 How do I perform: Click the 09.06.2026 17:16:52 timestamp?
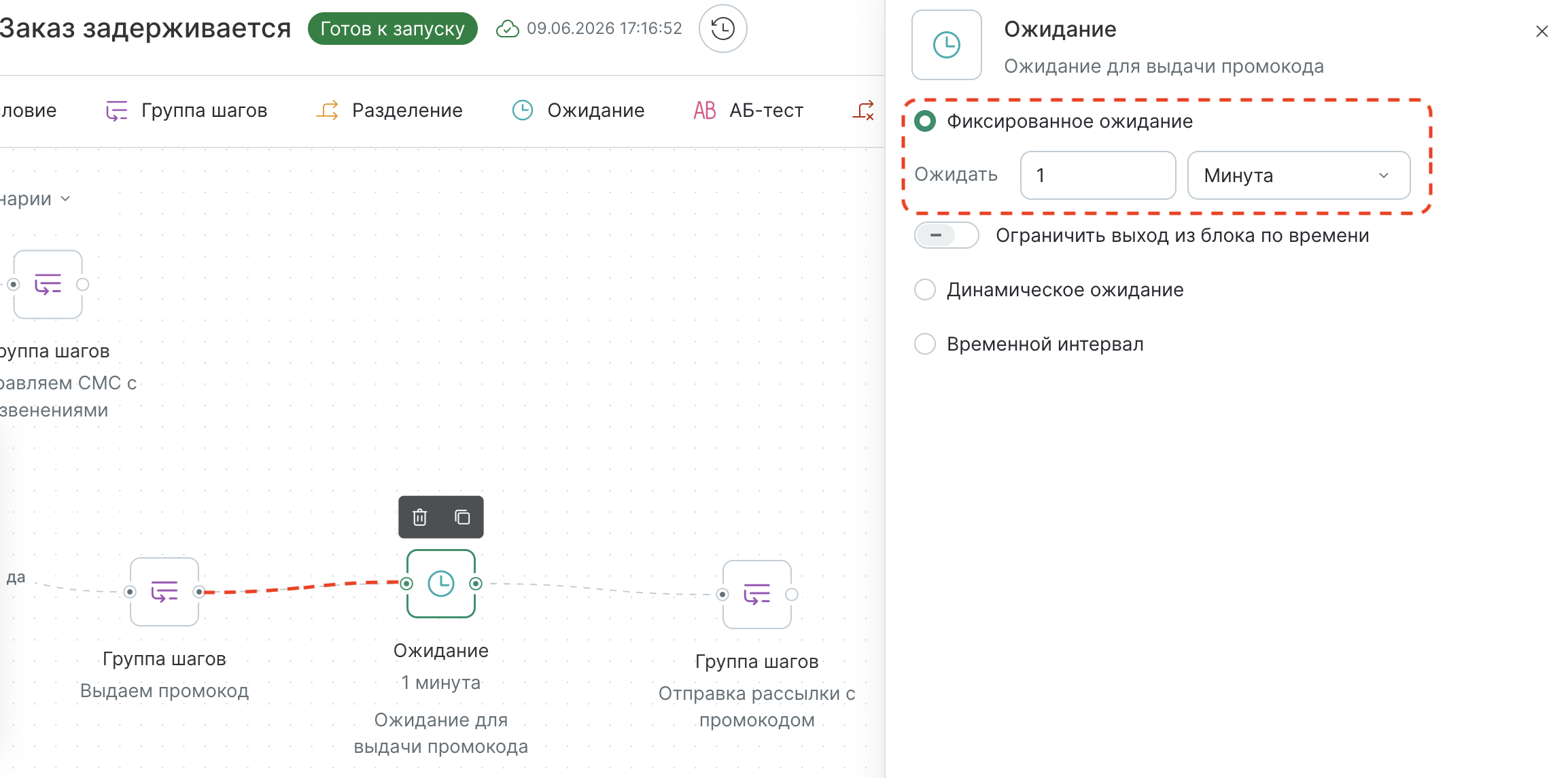pos(604,29)
